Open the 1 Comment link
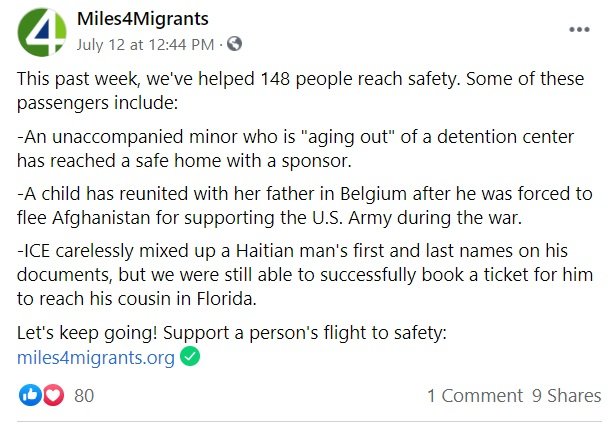The image size is (615, 424). click(474, 395)
